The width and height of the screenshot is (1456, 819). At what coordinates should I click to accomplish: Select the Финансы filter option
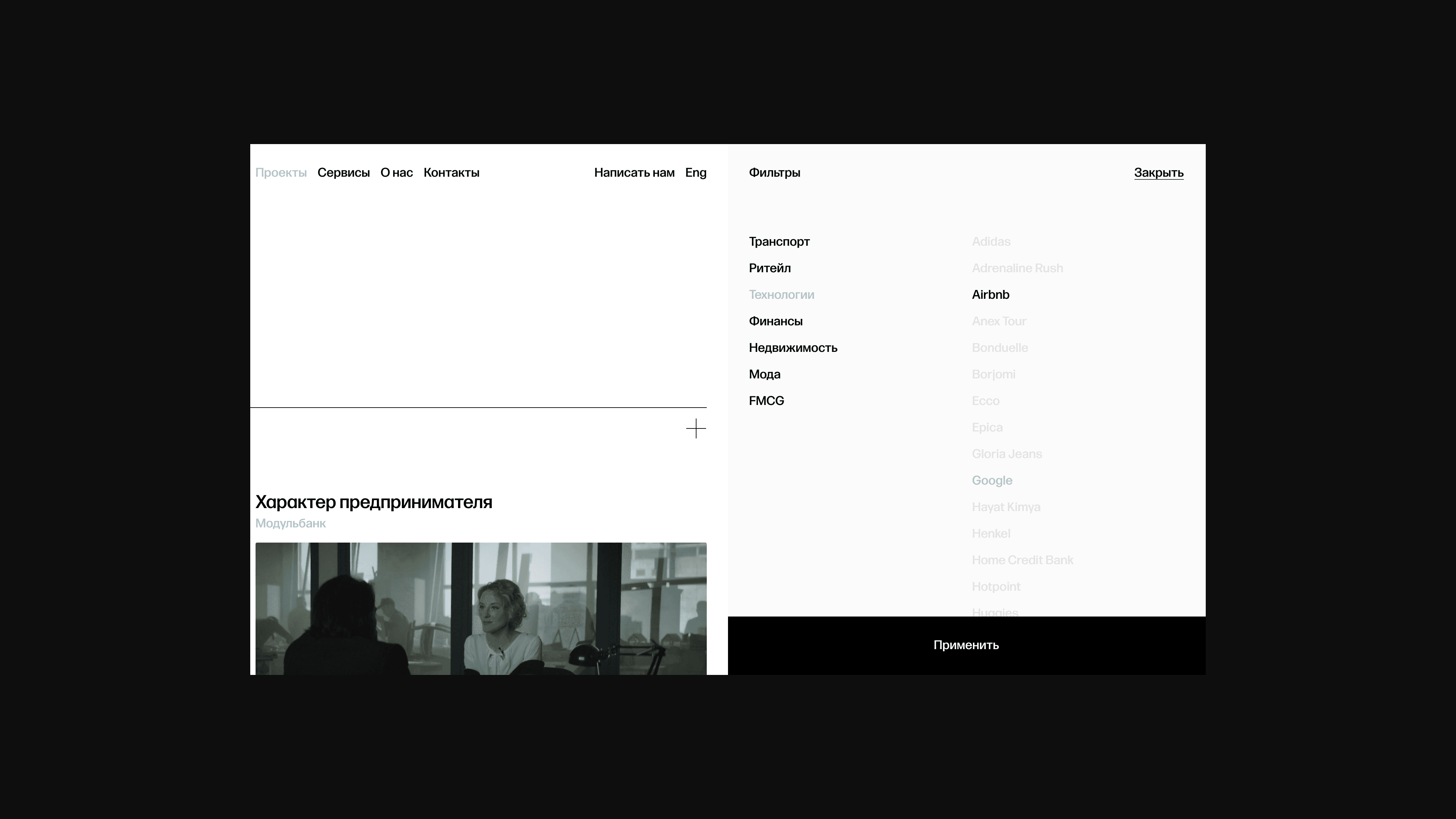click(x=775, y=321)
